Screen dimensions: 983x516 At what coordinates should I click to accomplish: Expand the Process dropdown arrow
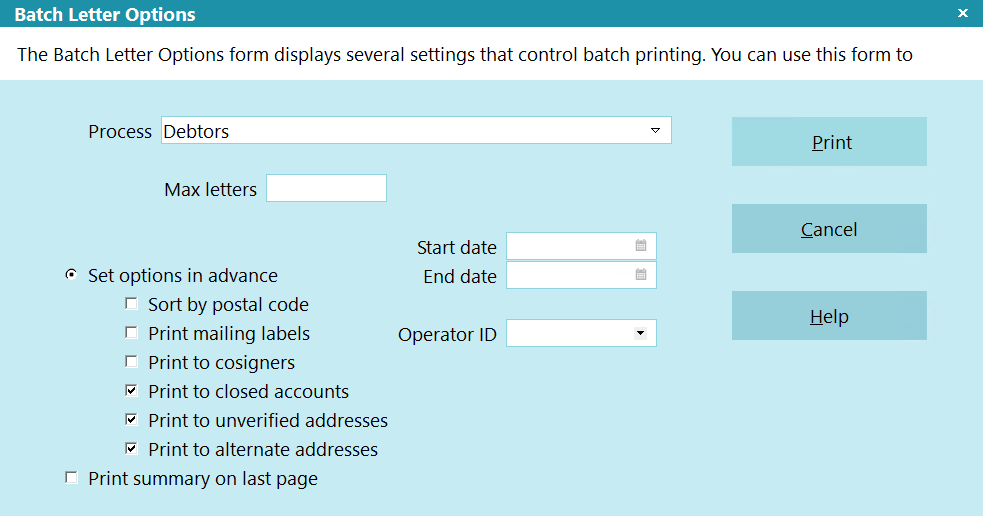point(655,131)
